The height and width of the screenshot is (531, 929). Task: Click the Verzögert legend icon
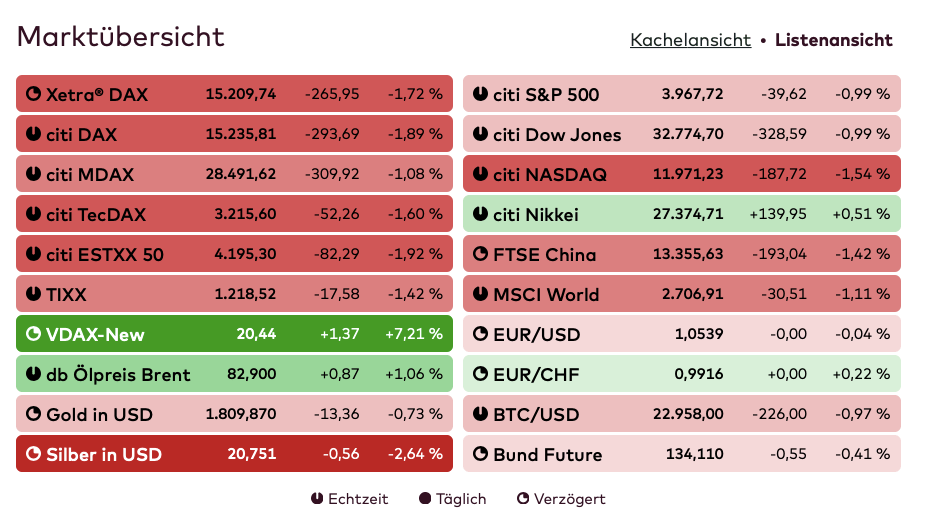pos(522,498)
